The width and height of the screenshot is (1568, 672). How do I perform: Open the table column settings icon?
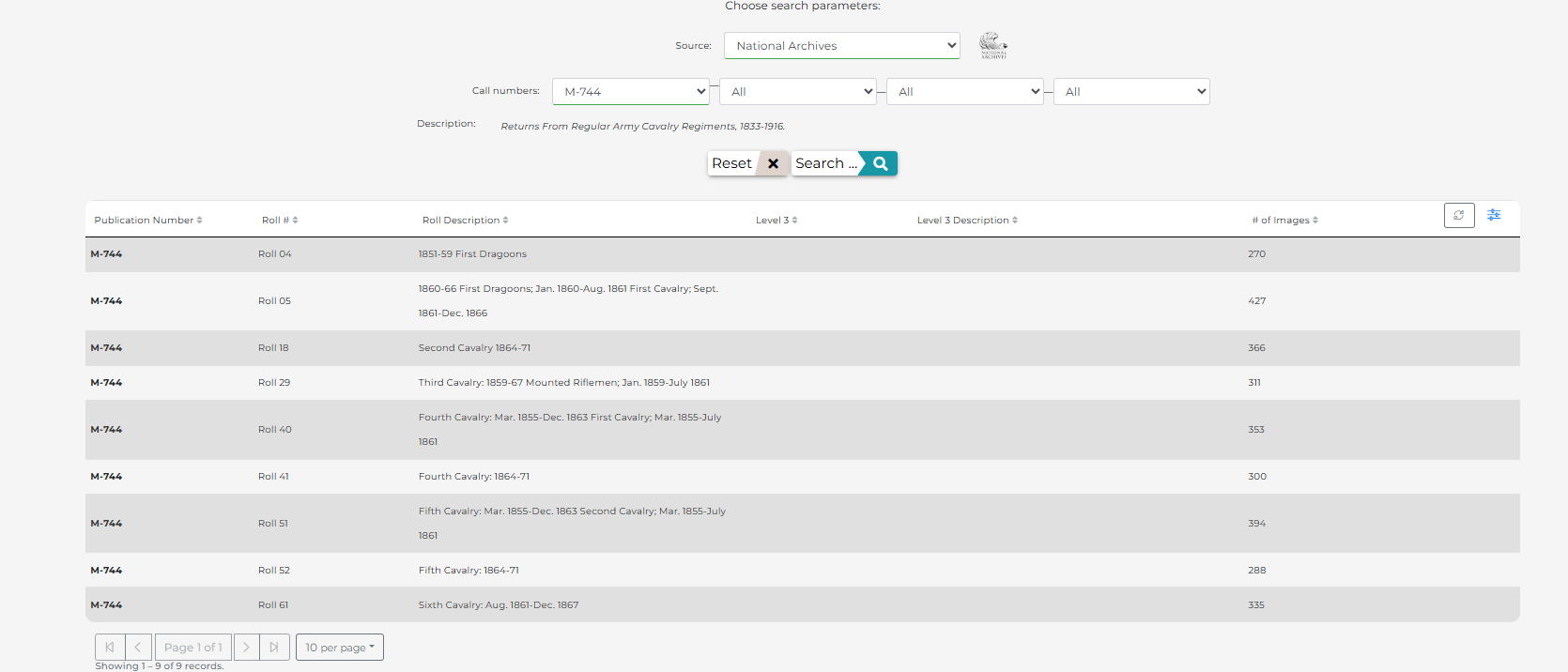[x=1494, y=215]
